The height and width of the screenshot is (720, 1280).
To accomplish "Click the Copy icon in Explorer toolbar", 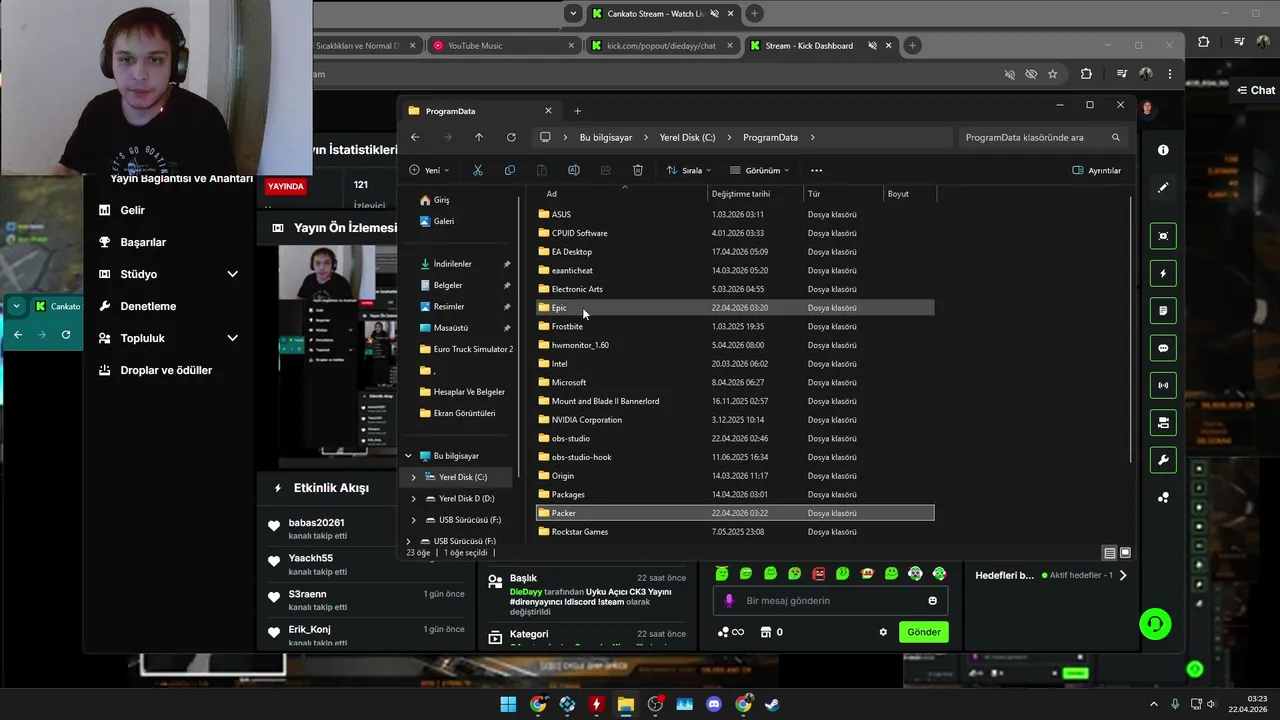I will 510,170.
